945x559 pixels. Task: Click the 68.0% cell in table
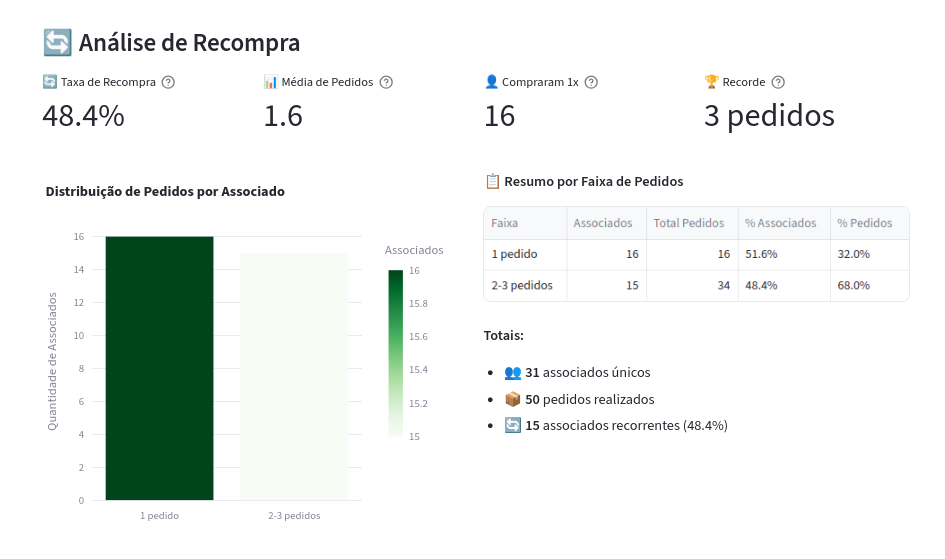(x=853, y=285)
